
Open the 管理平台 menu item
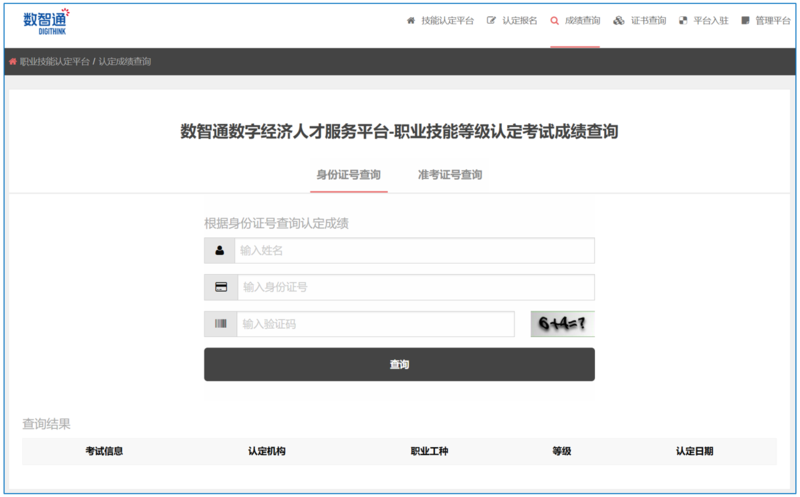(x=772, y=20)
